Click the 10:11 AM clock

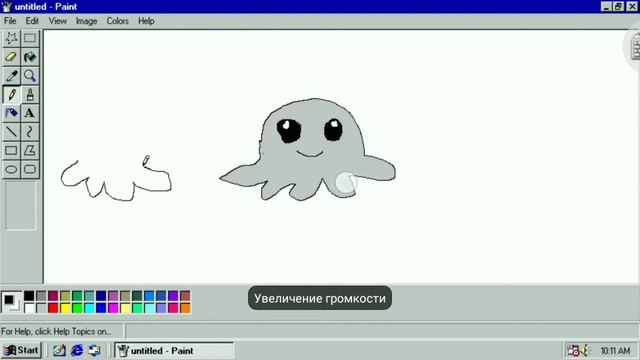tap(616, 351)
